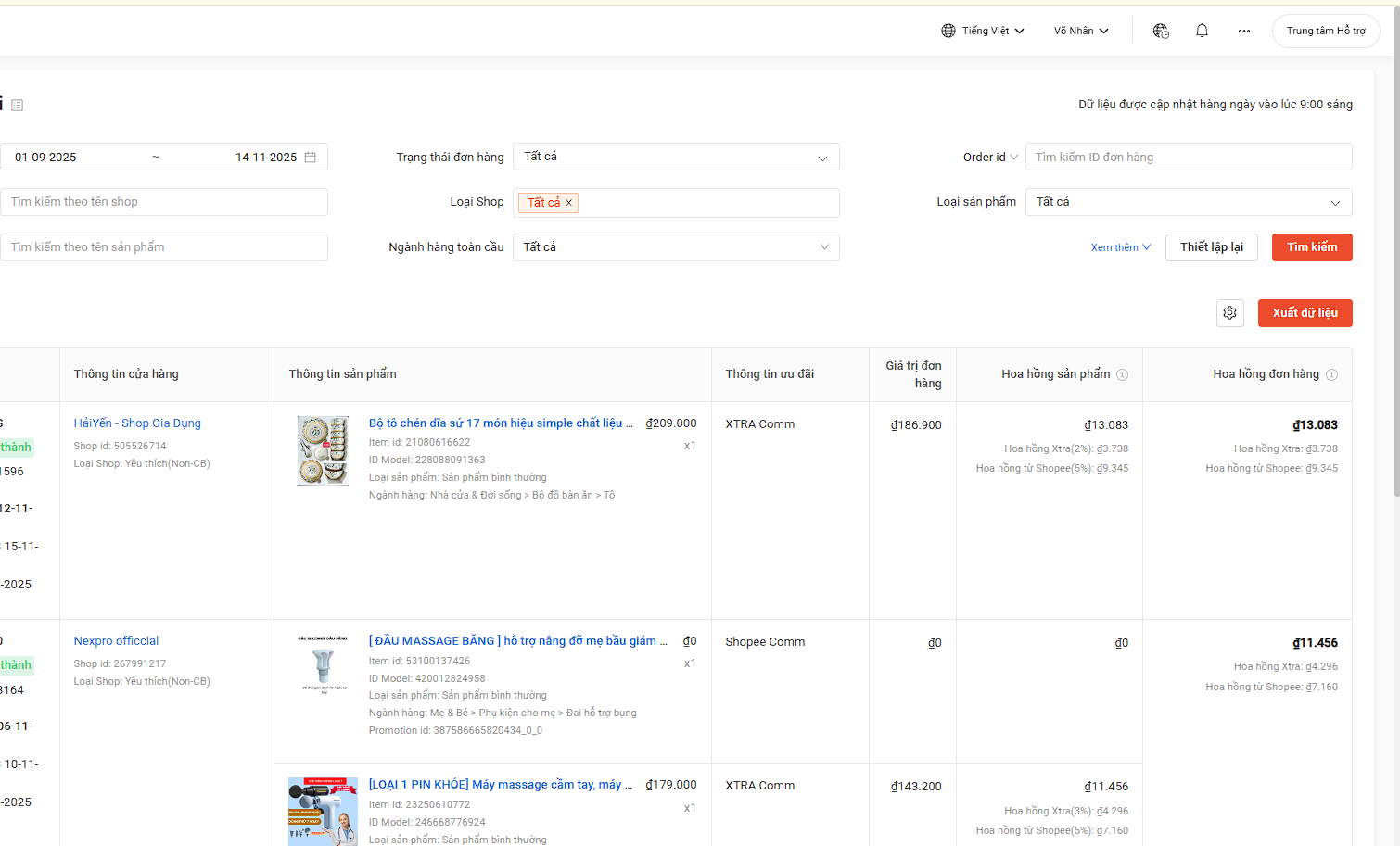Open the Võ Nhân account menu

(x=1080, y=31)
